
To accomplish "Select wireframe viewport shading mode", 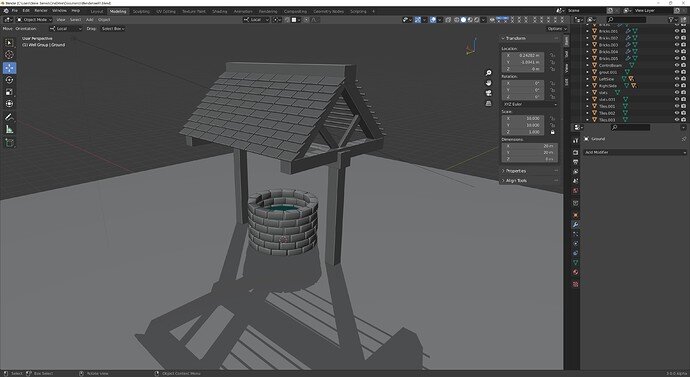I will tap(456, 20).
